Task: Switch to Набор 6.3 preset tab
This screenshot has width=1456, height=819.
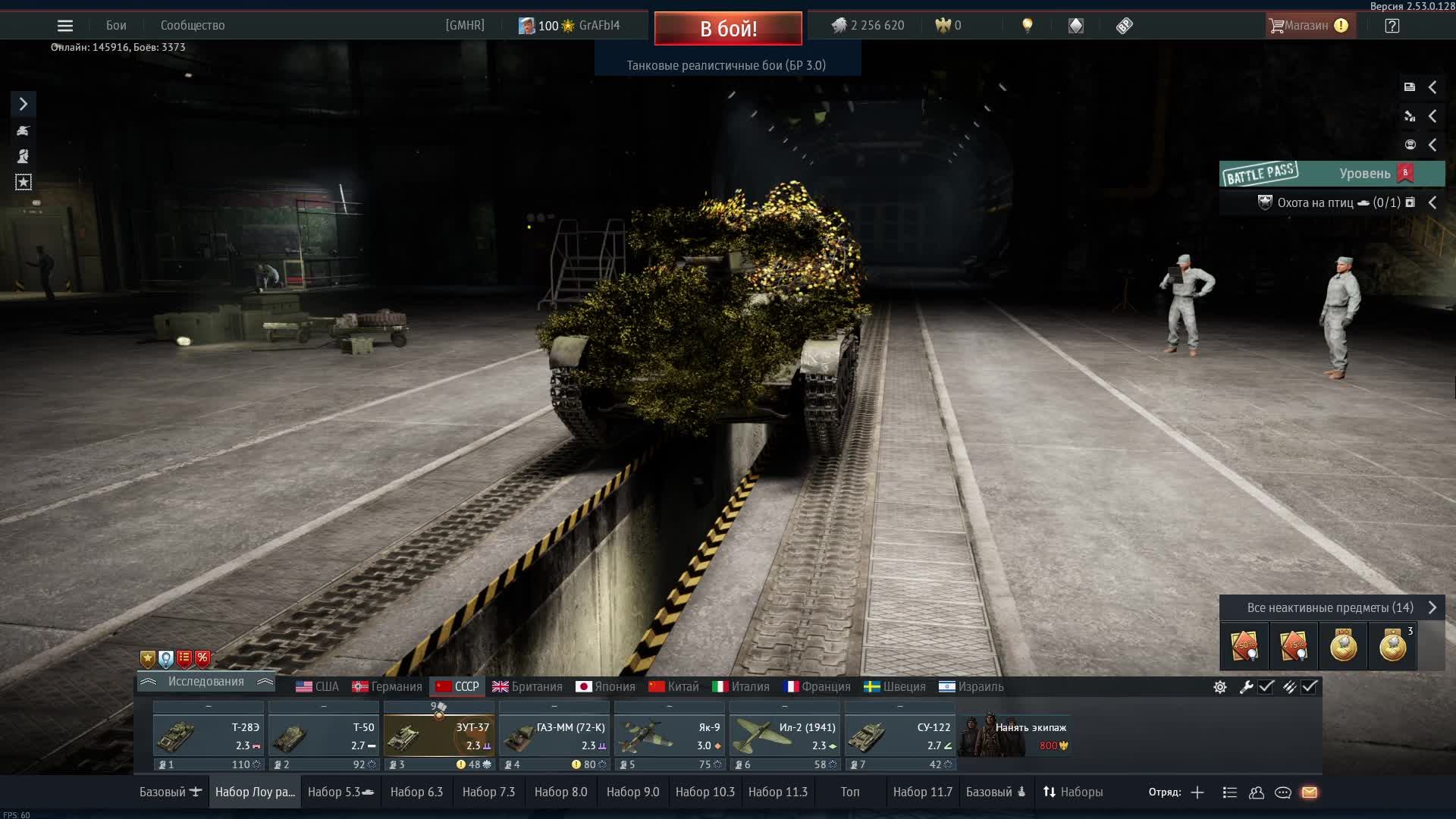Action: click(x=416, y=792)
